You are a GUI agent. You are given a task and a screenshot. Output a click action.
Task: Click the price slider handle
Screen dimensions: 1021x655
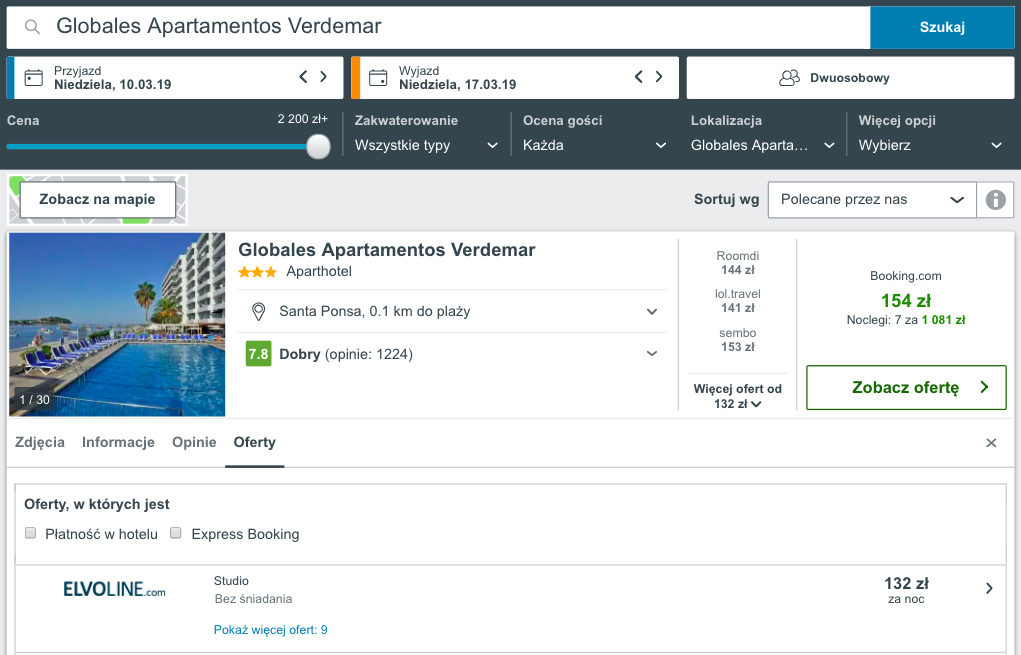(x=318, y=146)
